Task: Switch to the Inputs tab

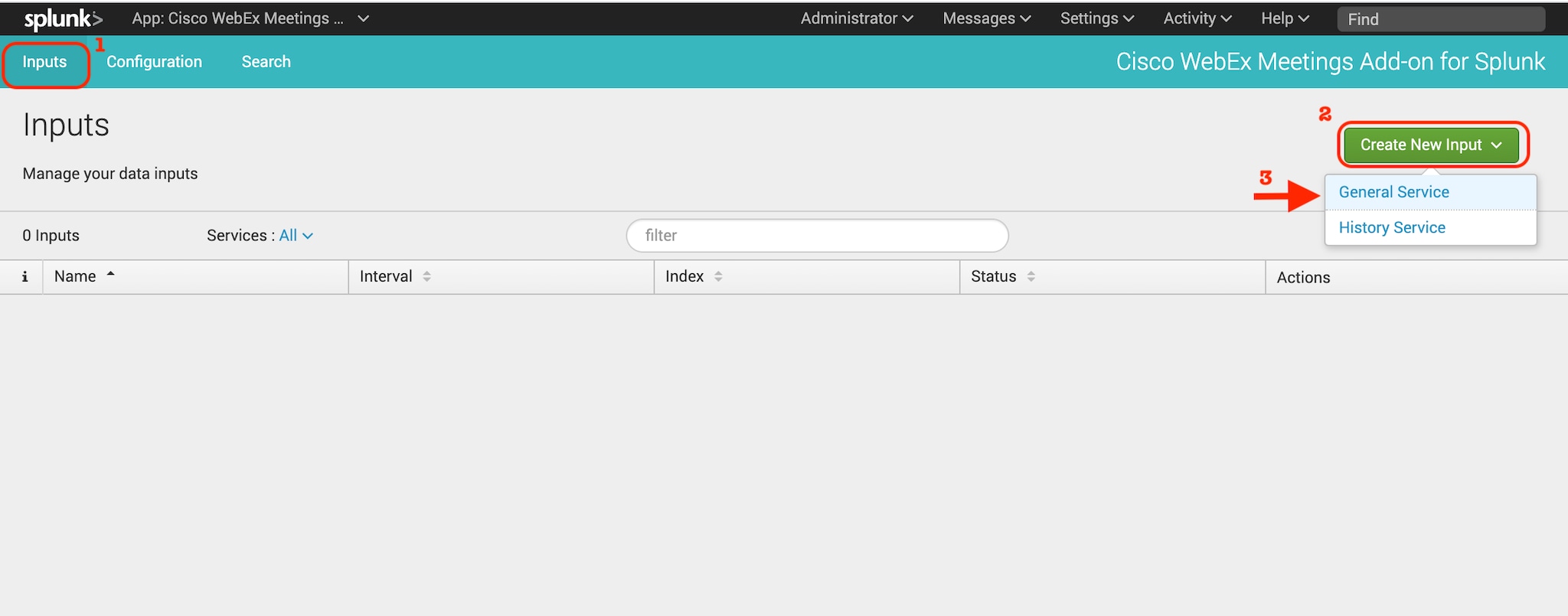Action: [44, 62]
